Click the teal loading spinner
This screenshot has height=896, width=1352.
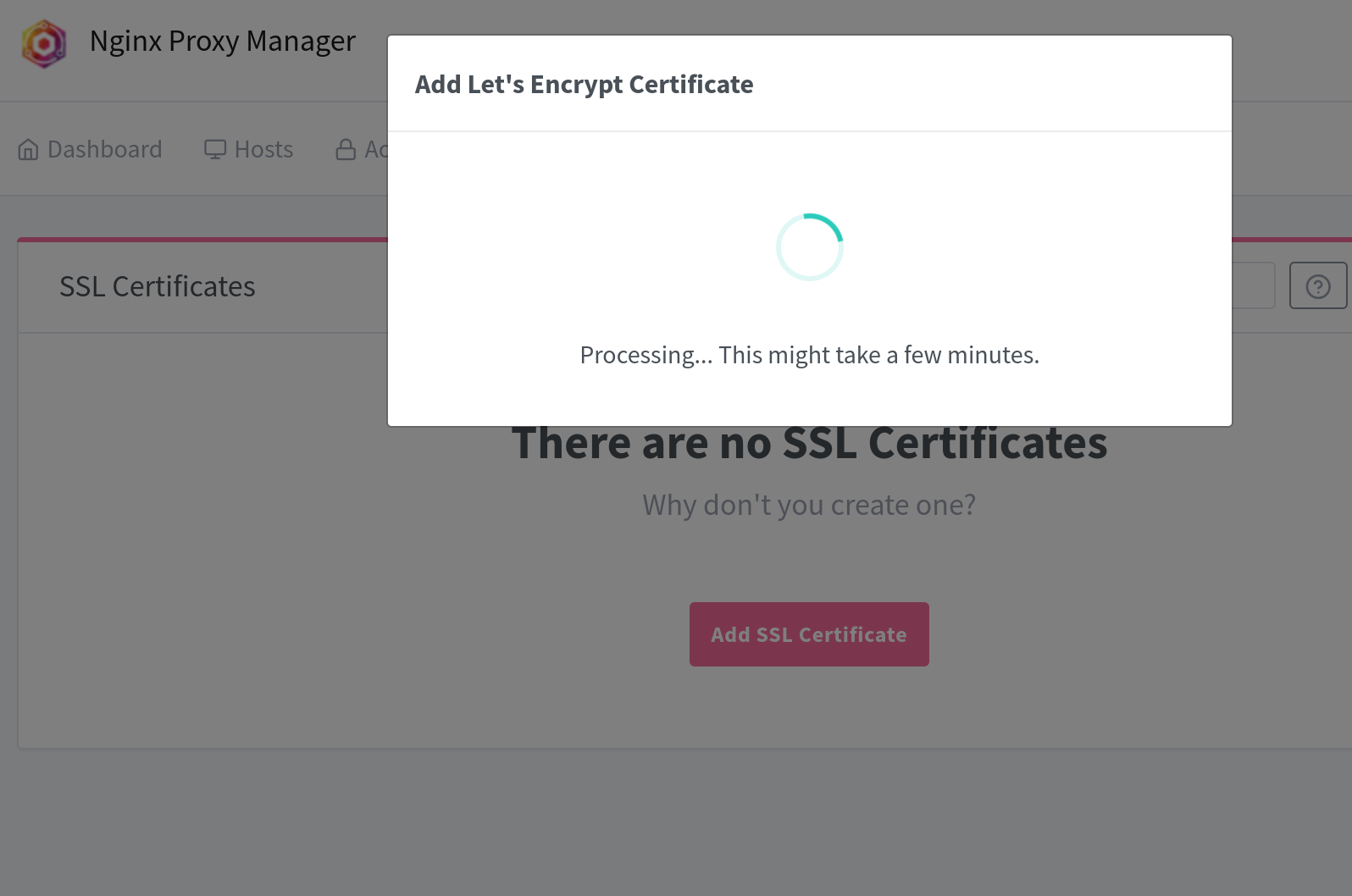click(809, 246)
